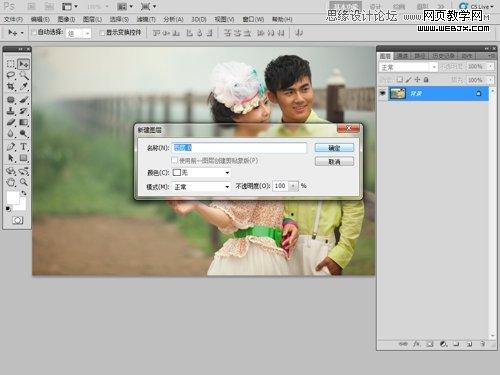Click the delete layer trash icon
500x375 pixels.
[483, 344]
